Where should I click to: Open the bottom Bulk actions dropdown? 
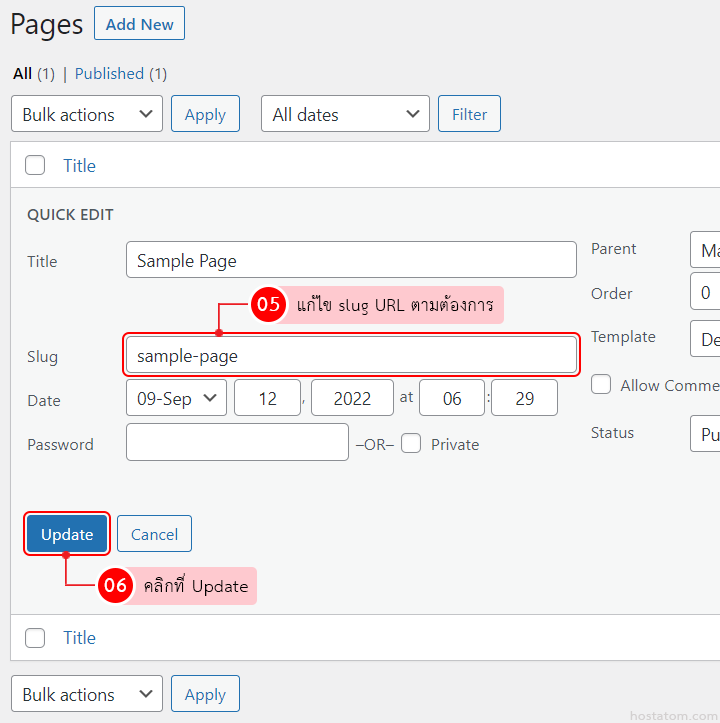pos(87,694)
